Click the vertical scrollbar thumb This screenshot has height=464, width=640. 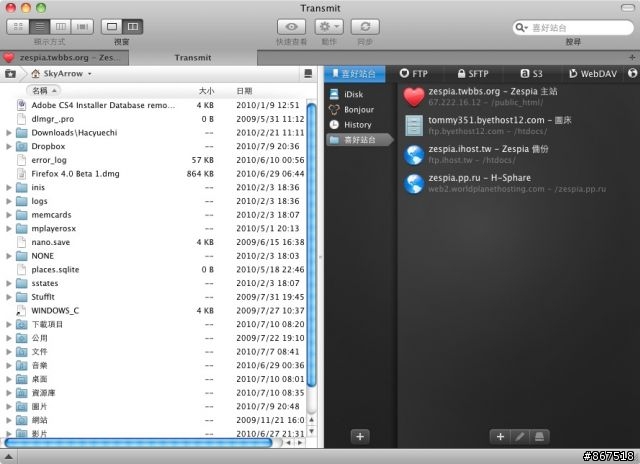coord(311,245)
